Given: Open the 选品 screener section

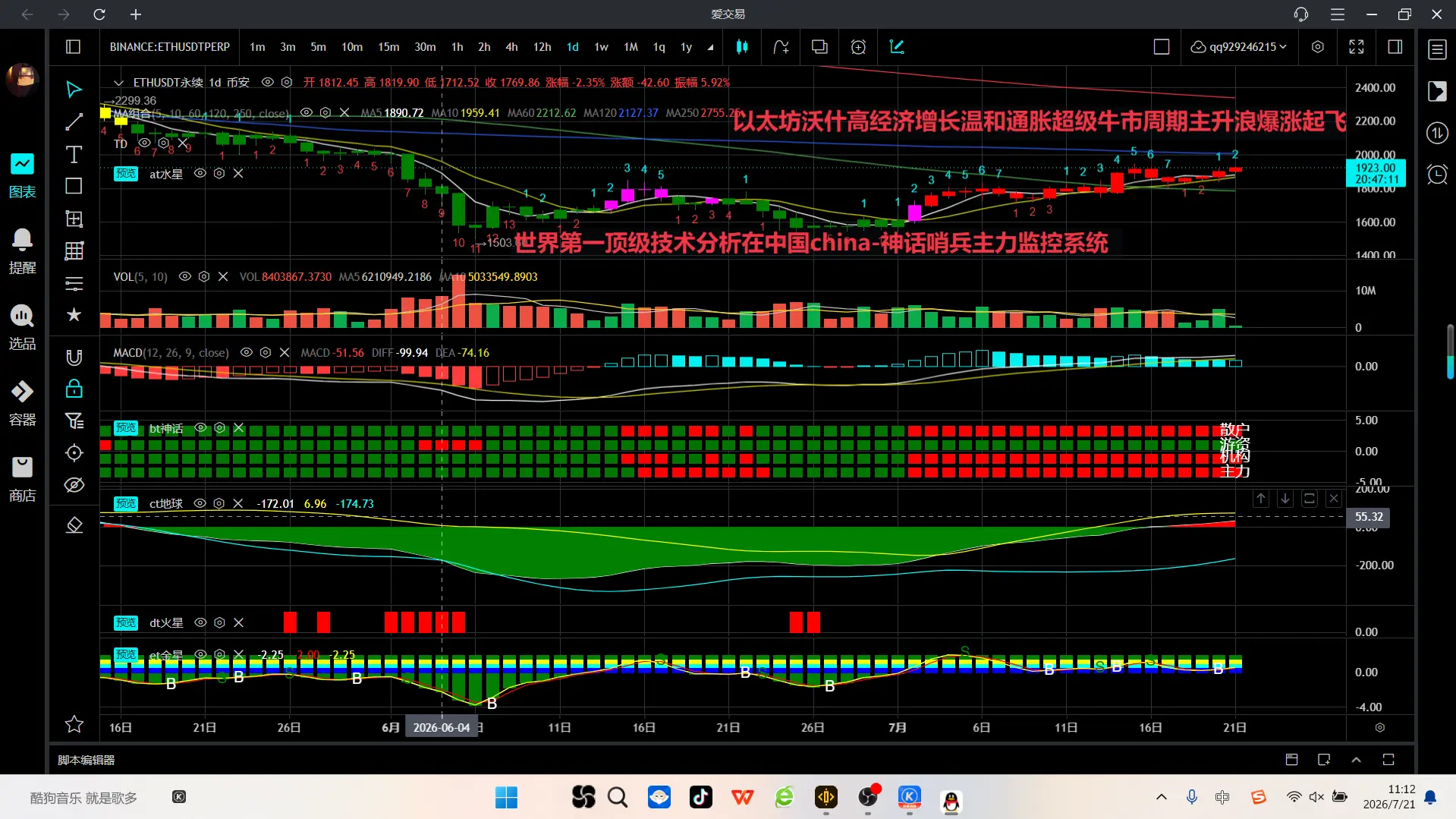Looking at the screenshot, I should [22, 328].
